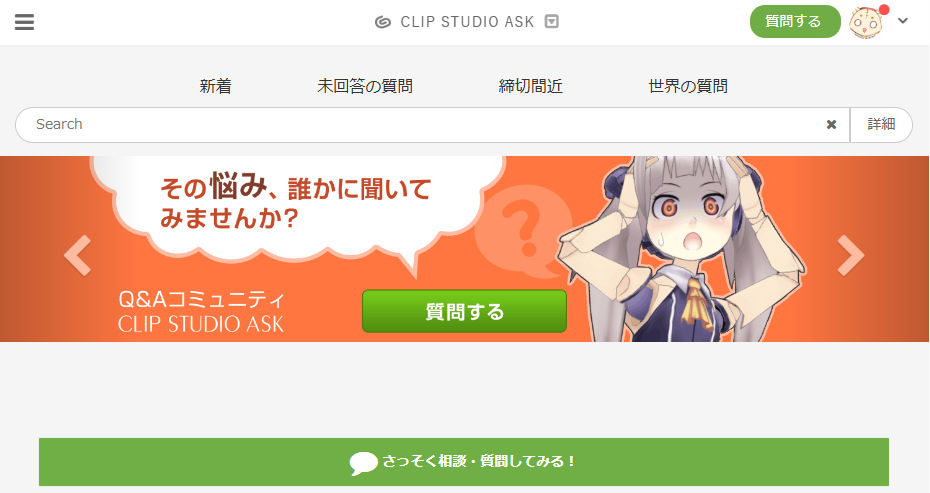Click the CLIP STUDIO ASK header title
930x493 pixels.
[467, 22]
